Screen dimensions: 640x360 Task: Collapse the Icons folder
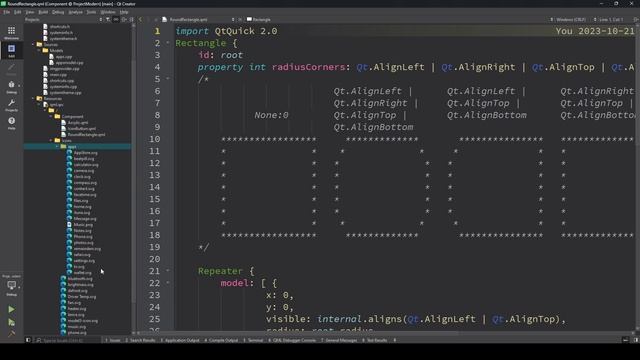[x=51, y=140]
